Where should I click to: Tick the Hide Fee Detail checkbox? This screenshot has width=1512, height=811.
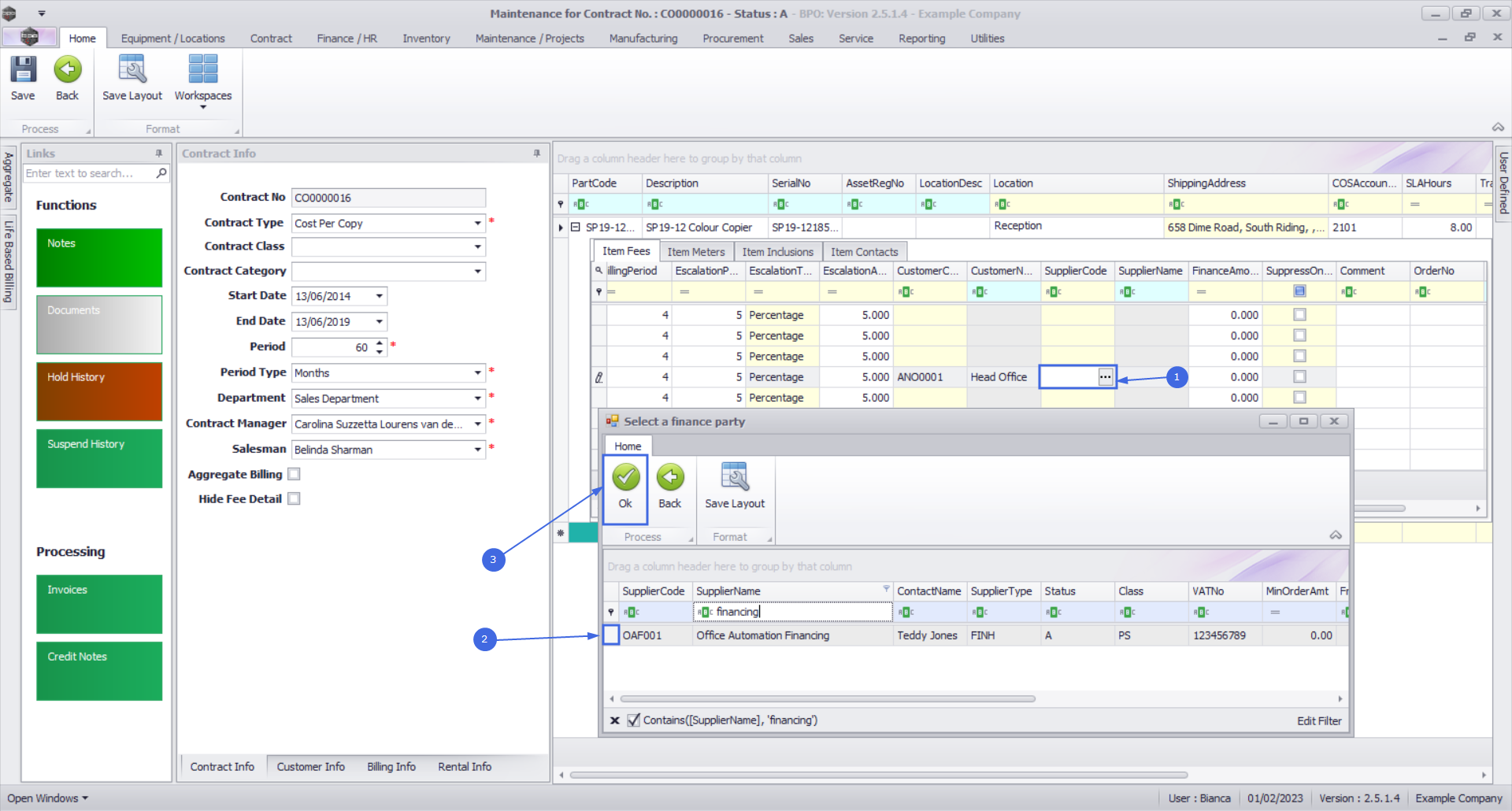pyautogui.click(x=294, y=499)
